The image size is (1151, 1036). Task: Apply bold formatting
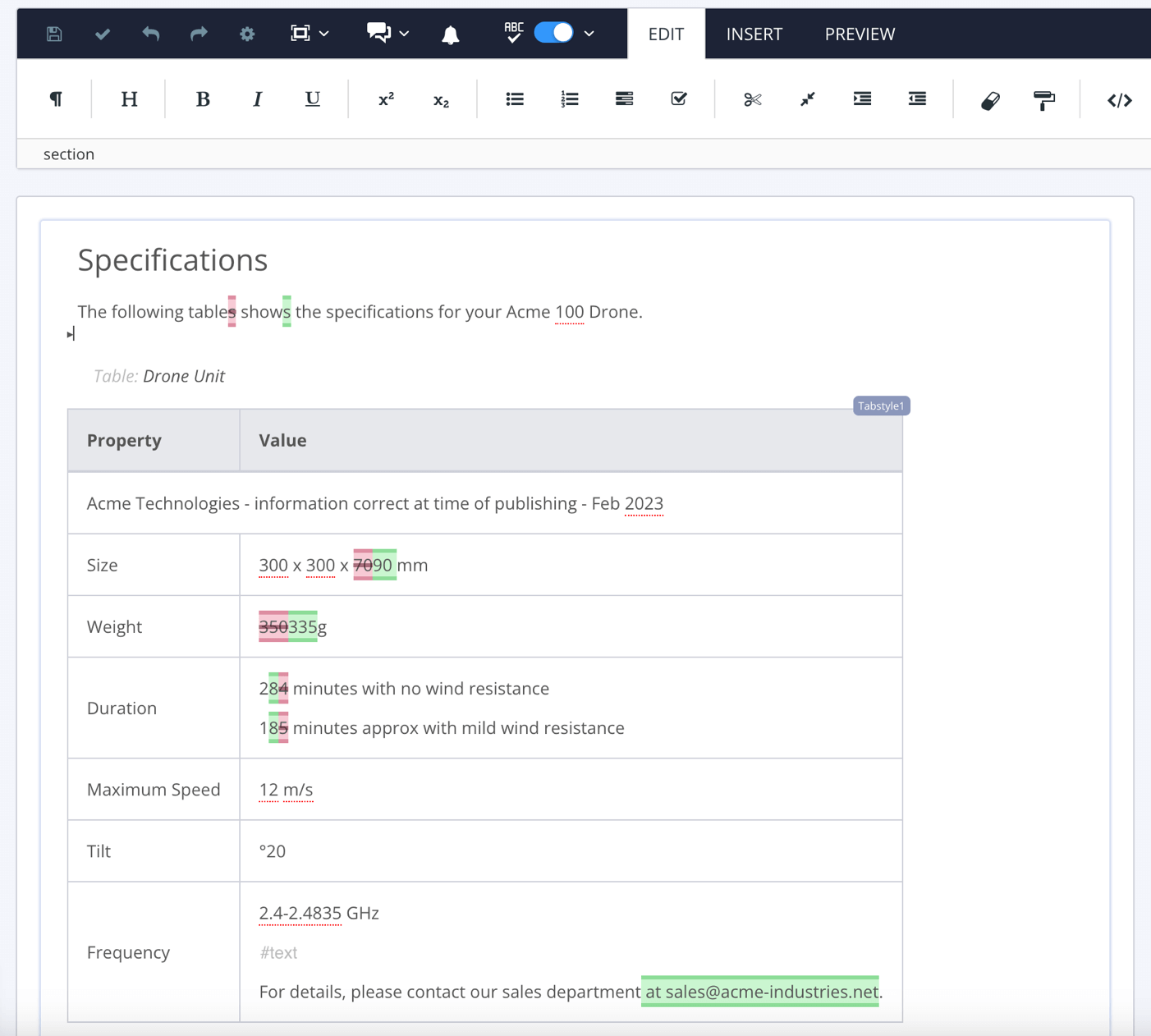tap(203, 99)
